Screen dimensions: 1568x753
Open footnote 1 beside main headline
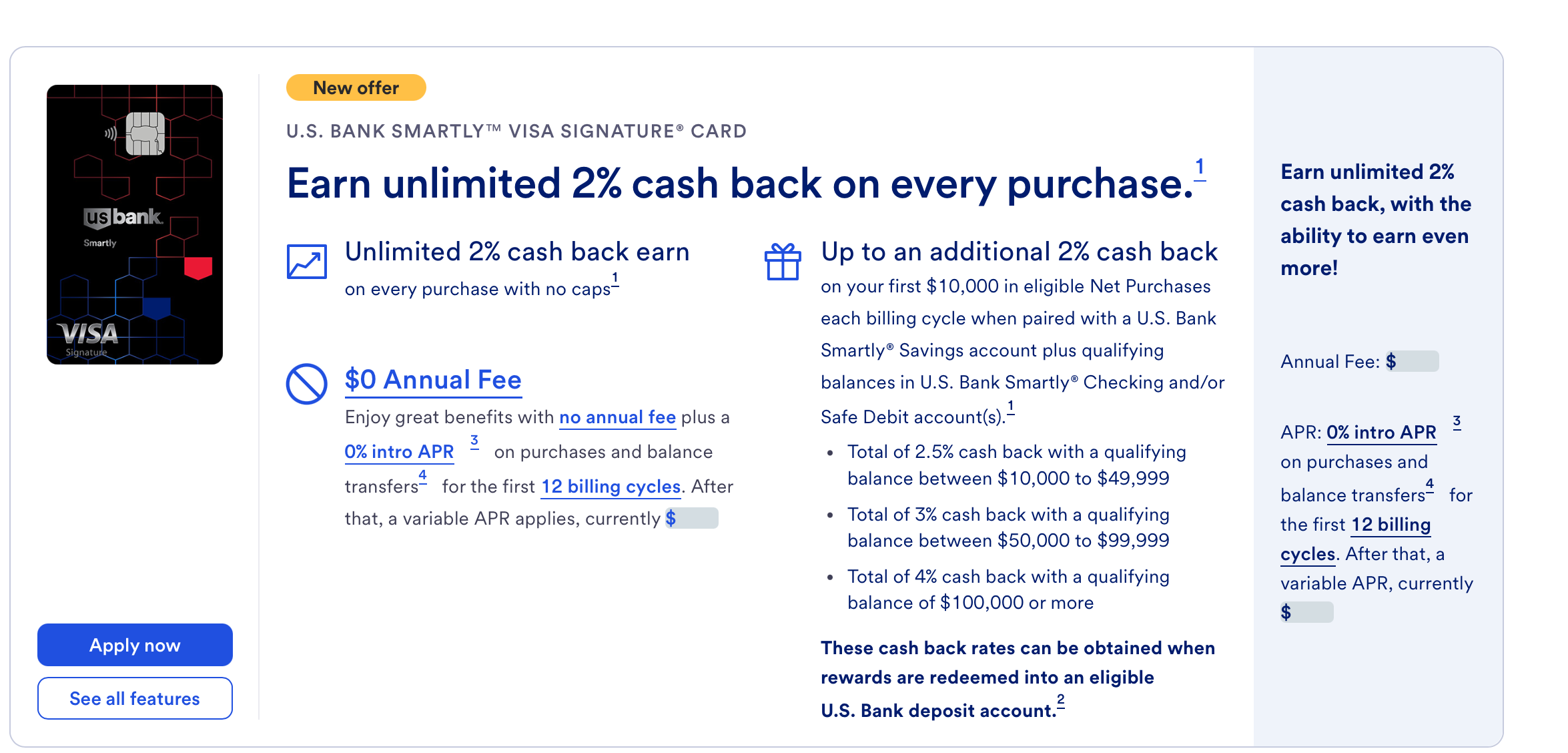1200,167
